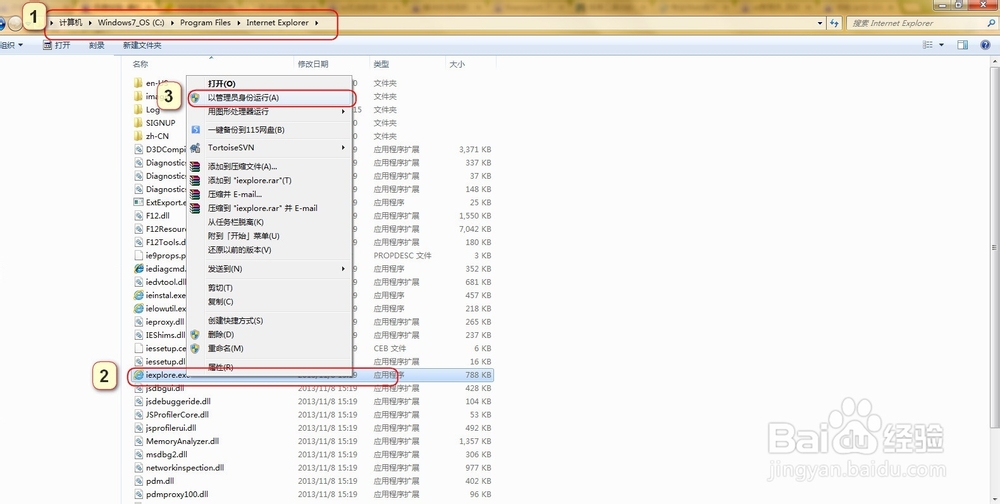
Task: Open view options dropdown arrow
Action: 941,45
